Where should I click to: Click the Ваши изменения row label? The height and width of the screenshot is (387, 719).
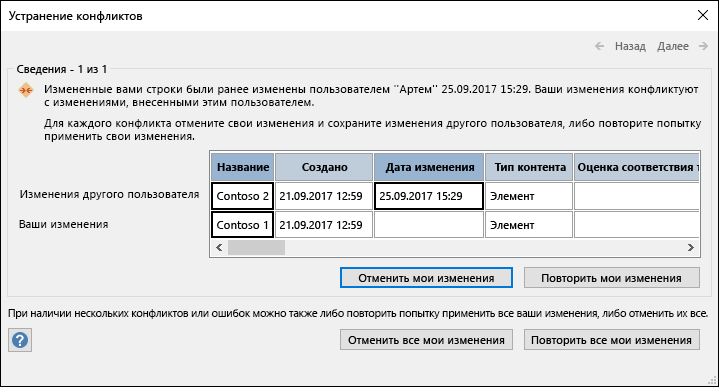[x=63, y=224]
